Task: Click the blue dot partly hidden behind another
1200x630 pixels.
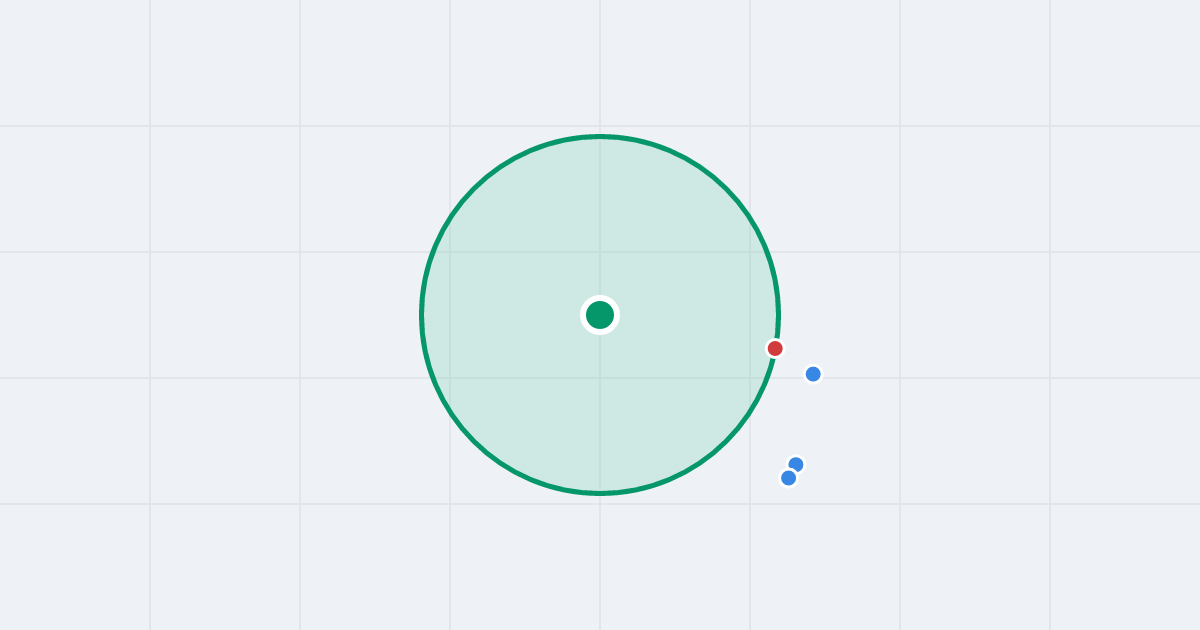Action: (x=797, y=463)
